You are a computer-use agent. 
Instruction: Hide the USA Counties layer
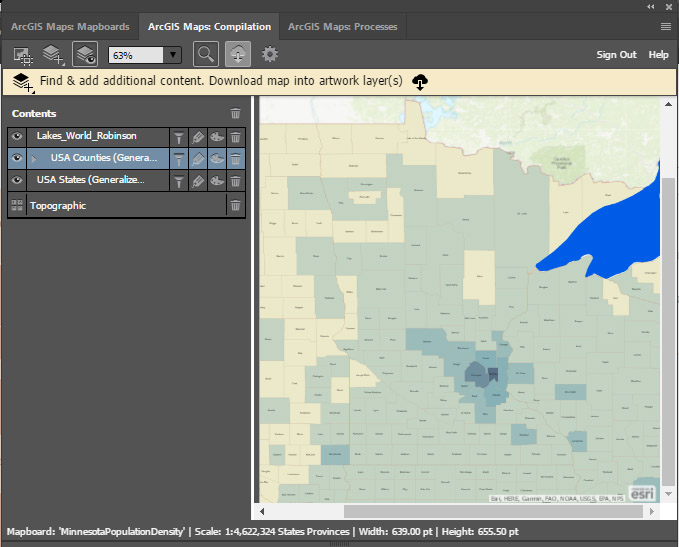click(x=17, y=158)
